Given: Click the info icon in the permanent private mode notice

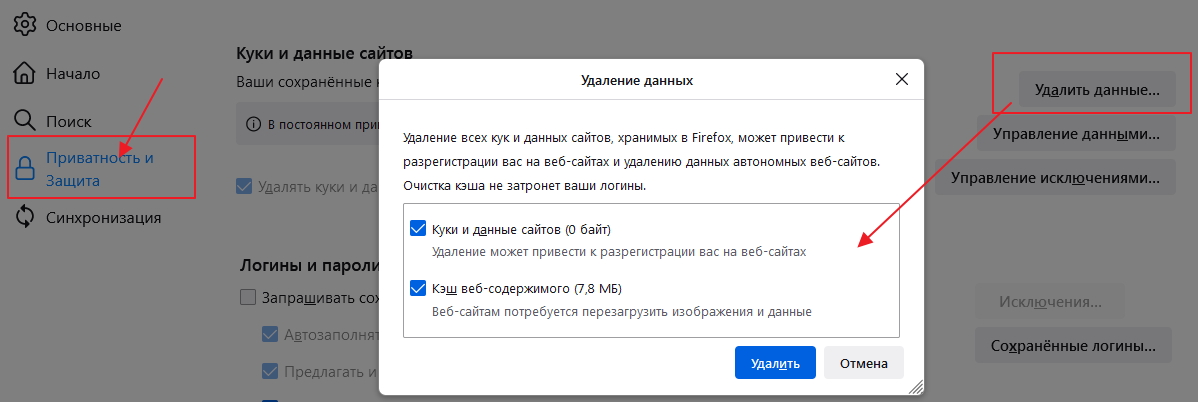Looking at the screenshot, I should tap(253, 125).
